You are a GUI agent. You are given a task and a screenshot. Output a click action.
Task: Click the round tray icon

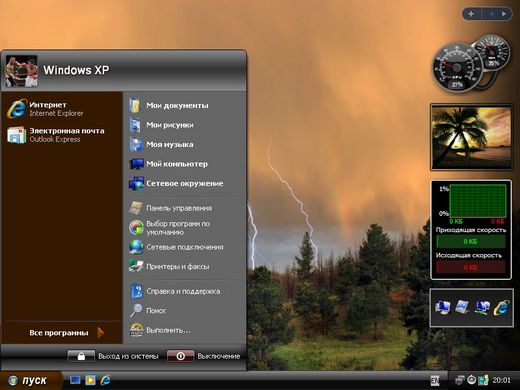(471, 380)
